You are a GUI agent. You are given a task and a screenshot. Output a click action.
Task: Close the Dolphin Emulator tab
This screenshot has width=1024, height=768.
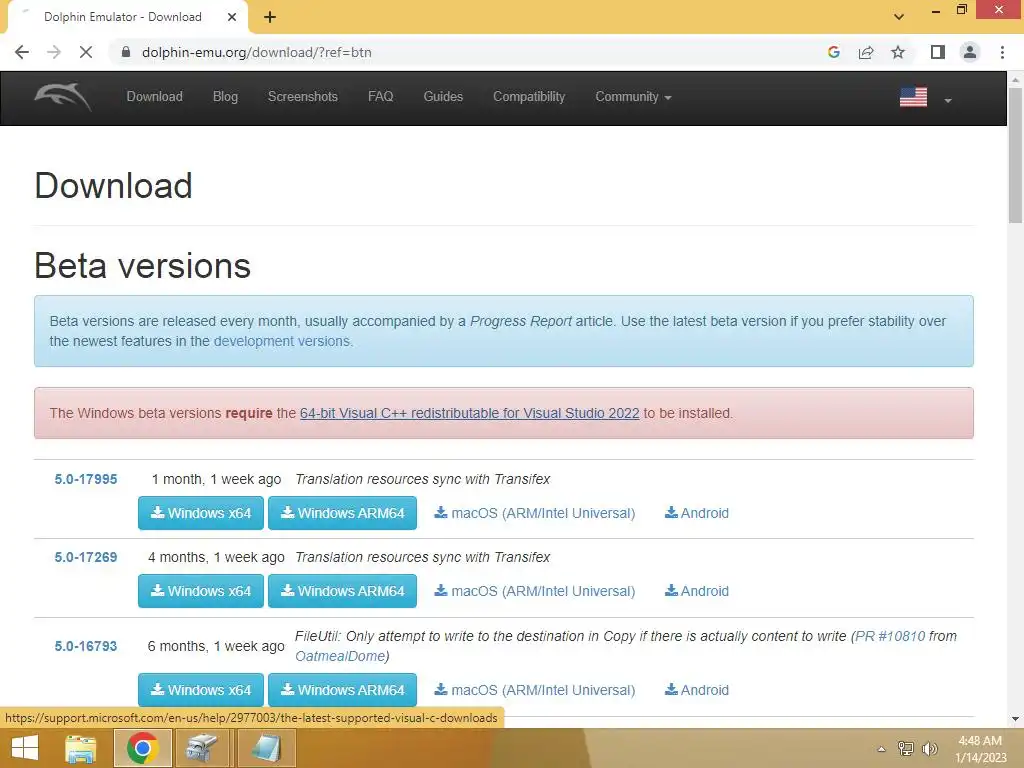click(x=231, y=17)
